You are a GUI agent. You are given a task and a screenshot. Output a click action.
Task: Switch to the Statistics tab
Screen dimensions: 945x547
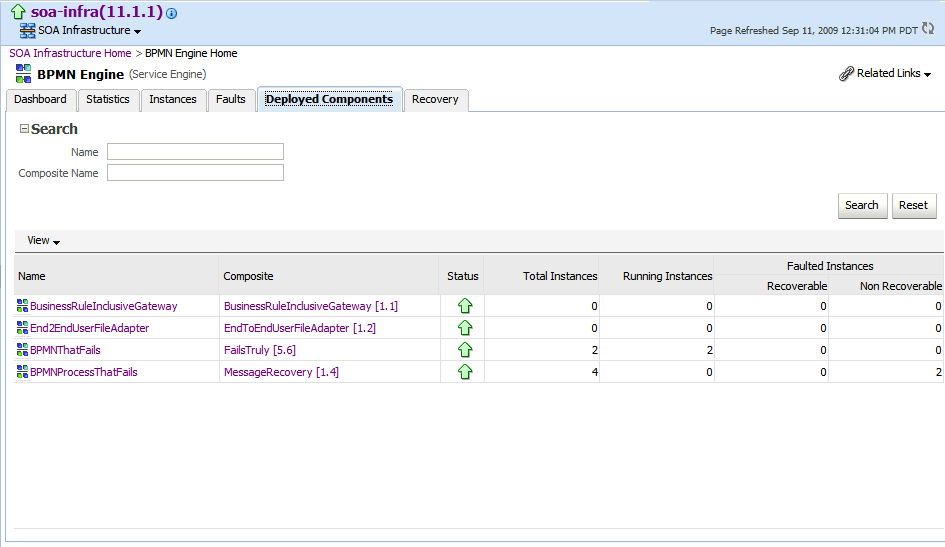click(108, 99)
